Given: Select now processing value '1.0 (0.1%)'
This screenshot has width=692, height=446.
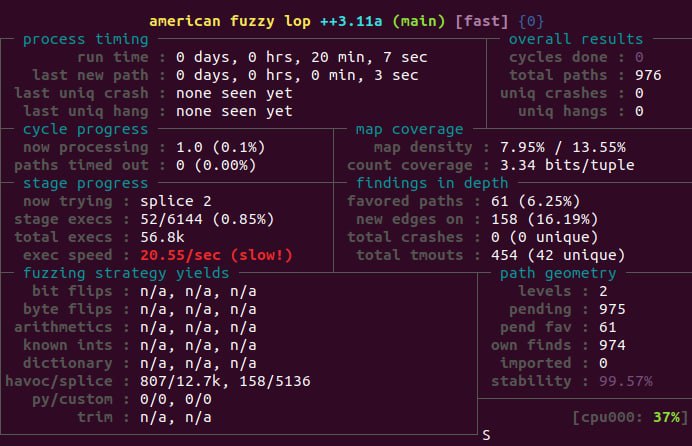Looking at the screenshot, I should 220,147.
